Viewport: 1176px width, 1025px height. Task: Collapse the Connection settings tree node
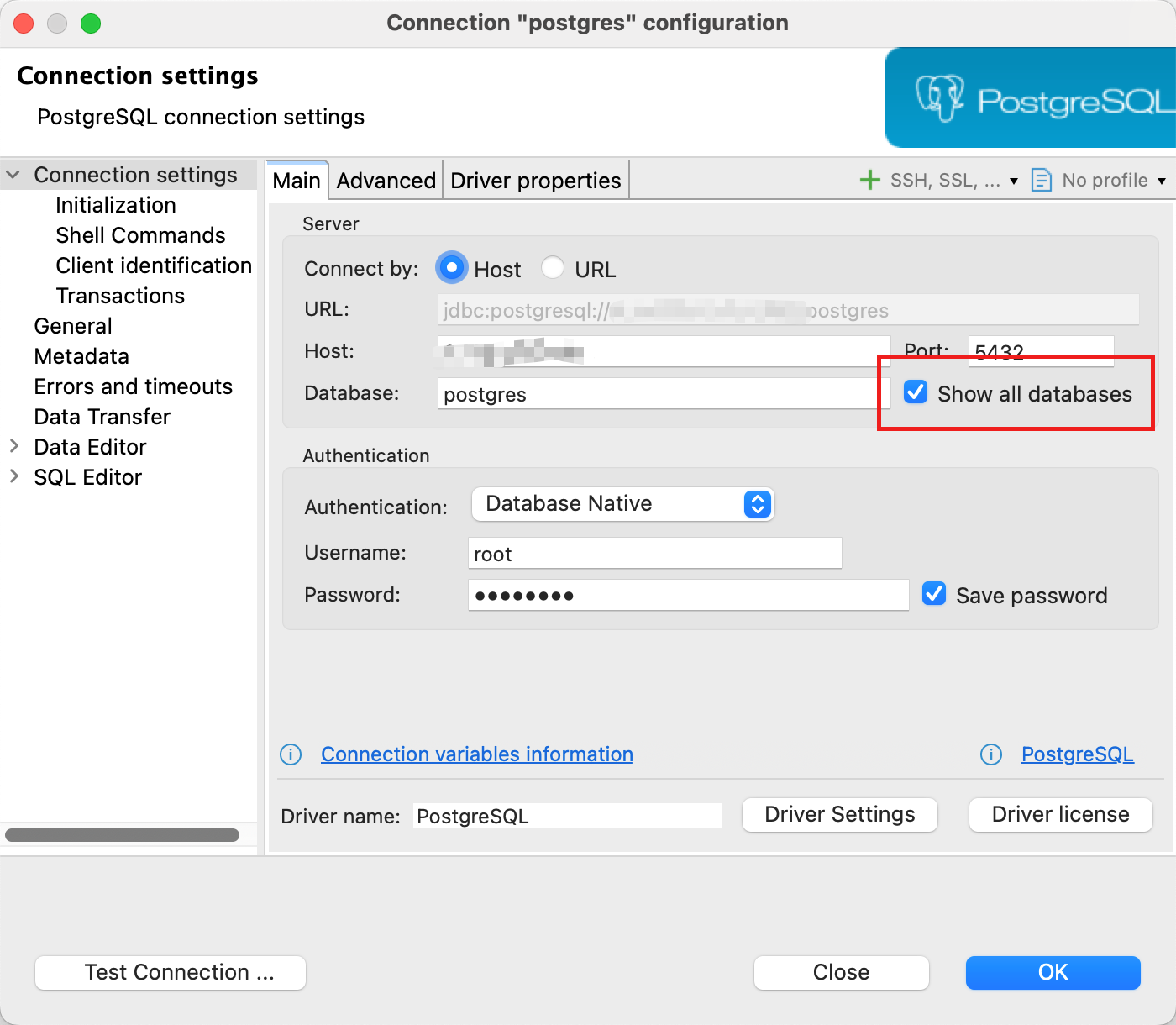(x=13, y=175)
